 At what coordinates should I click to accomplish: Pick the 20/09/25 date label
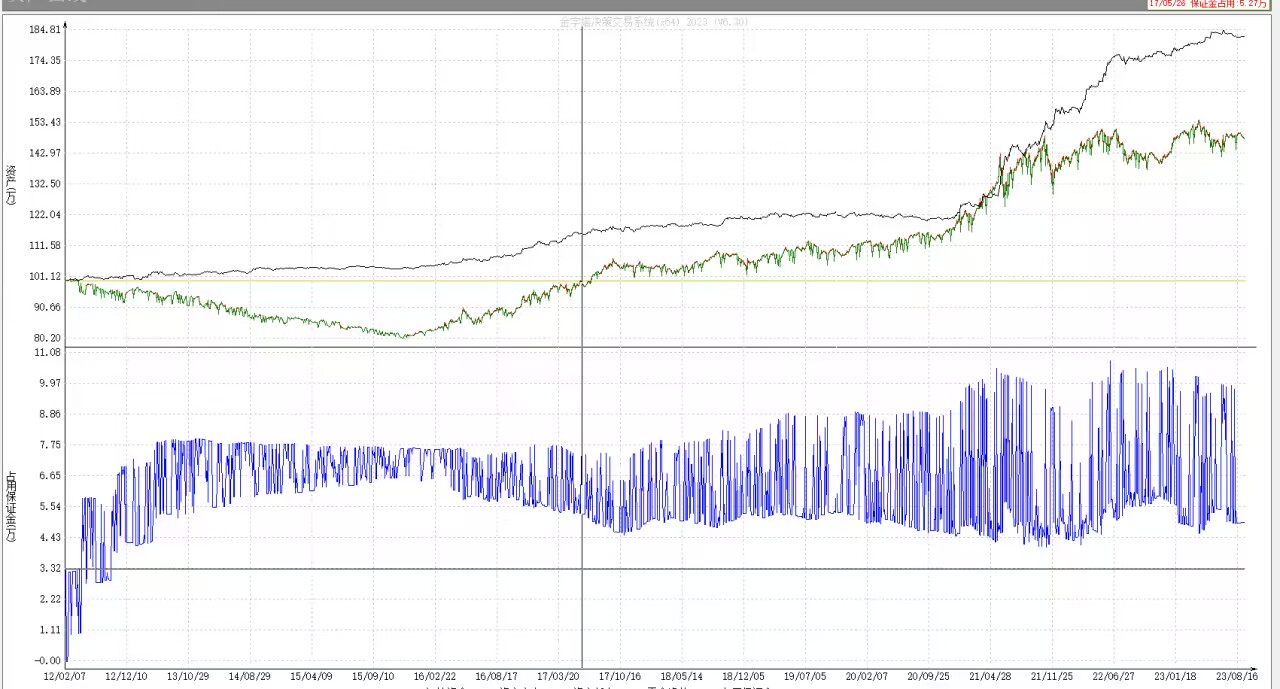coord(928,676)
